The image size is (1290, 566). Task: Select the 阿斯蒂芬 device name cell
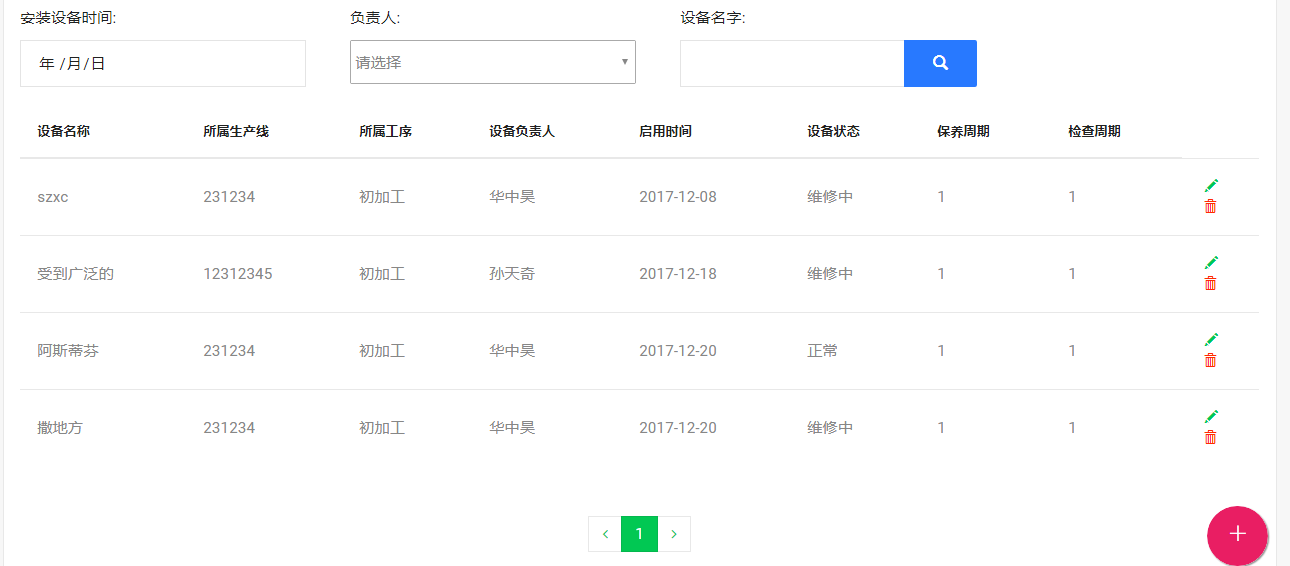click(68, 351)
